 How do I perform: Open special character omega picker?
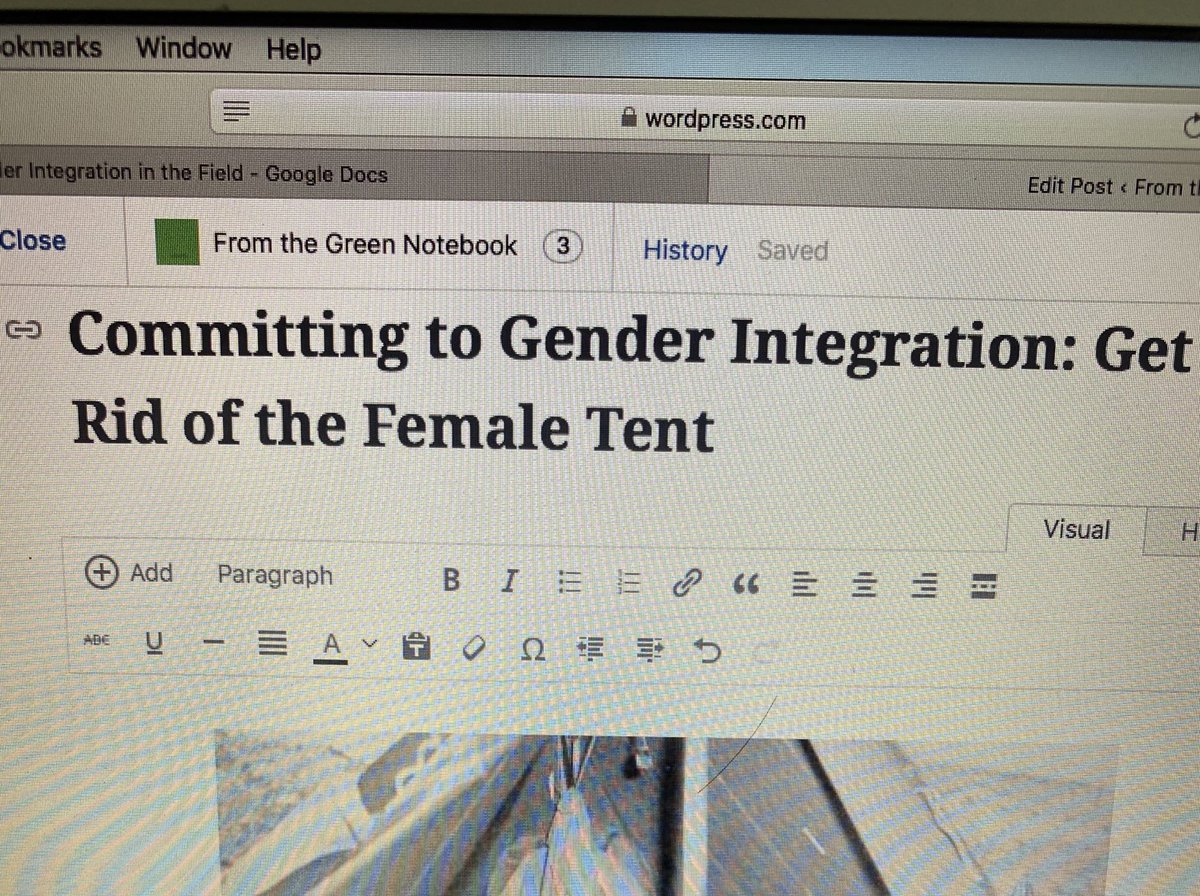coord(533,652)
